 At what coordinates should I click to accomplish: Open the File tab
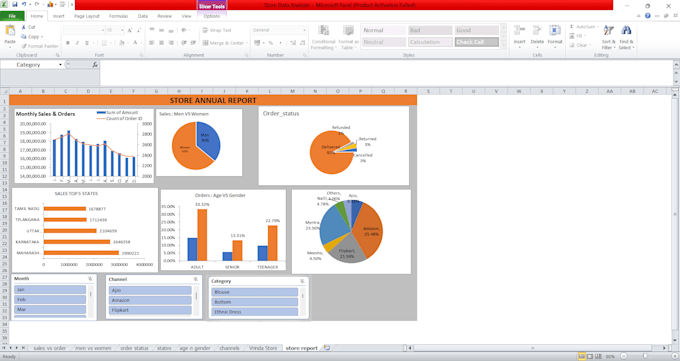(12, 16)
